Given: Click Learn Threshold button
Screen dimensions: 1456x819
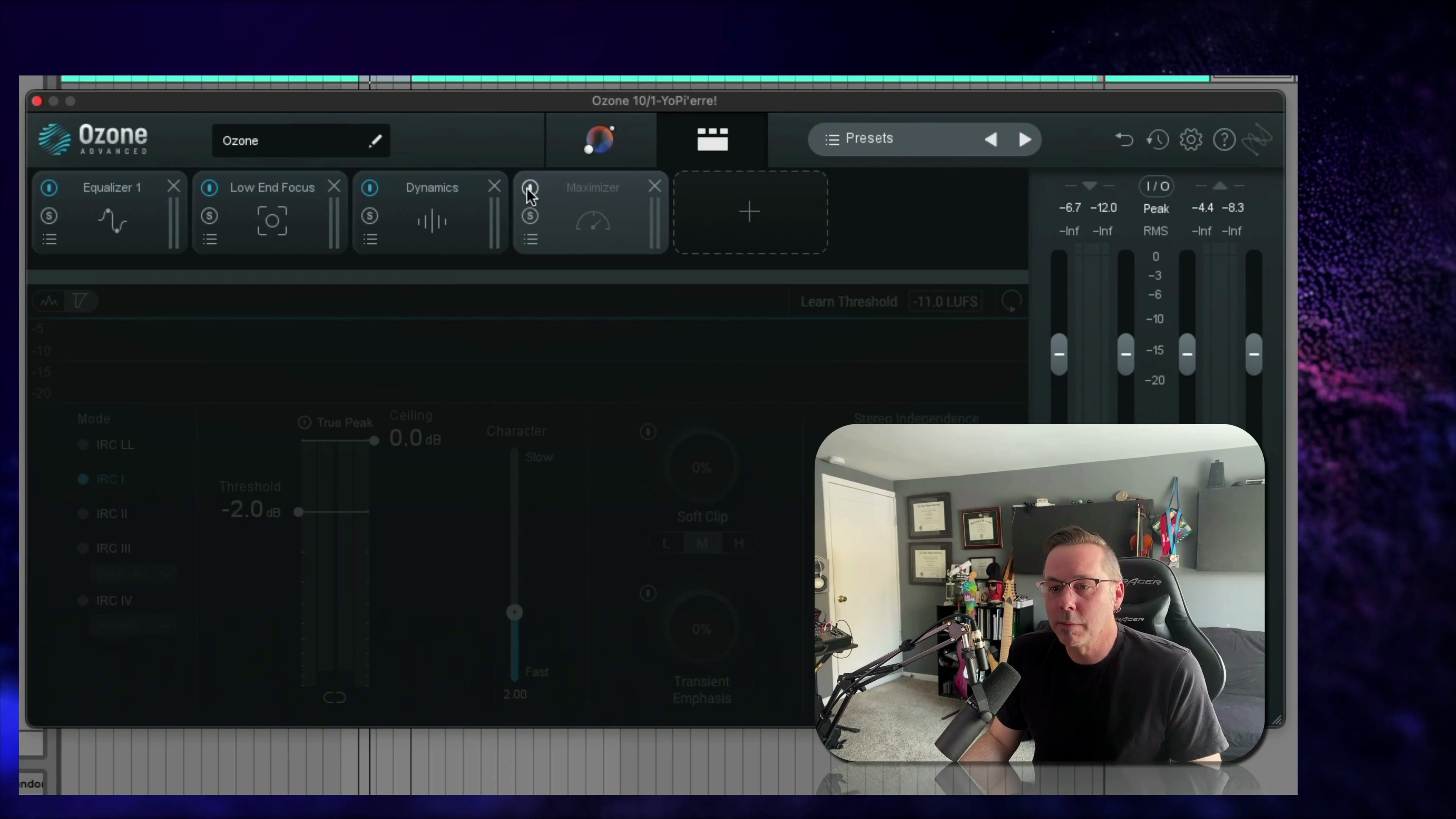Looking at the screenshot, I should (849, 302).
